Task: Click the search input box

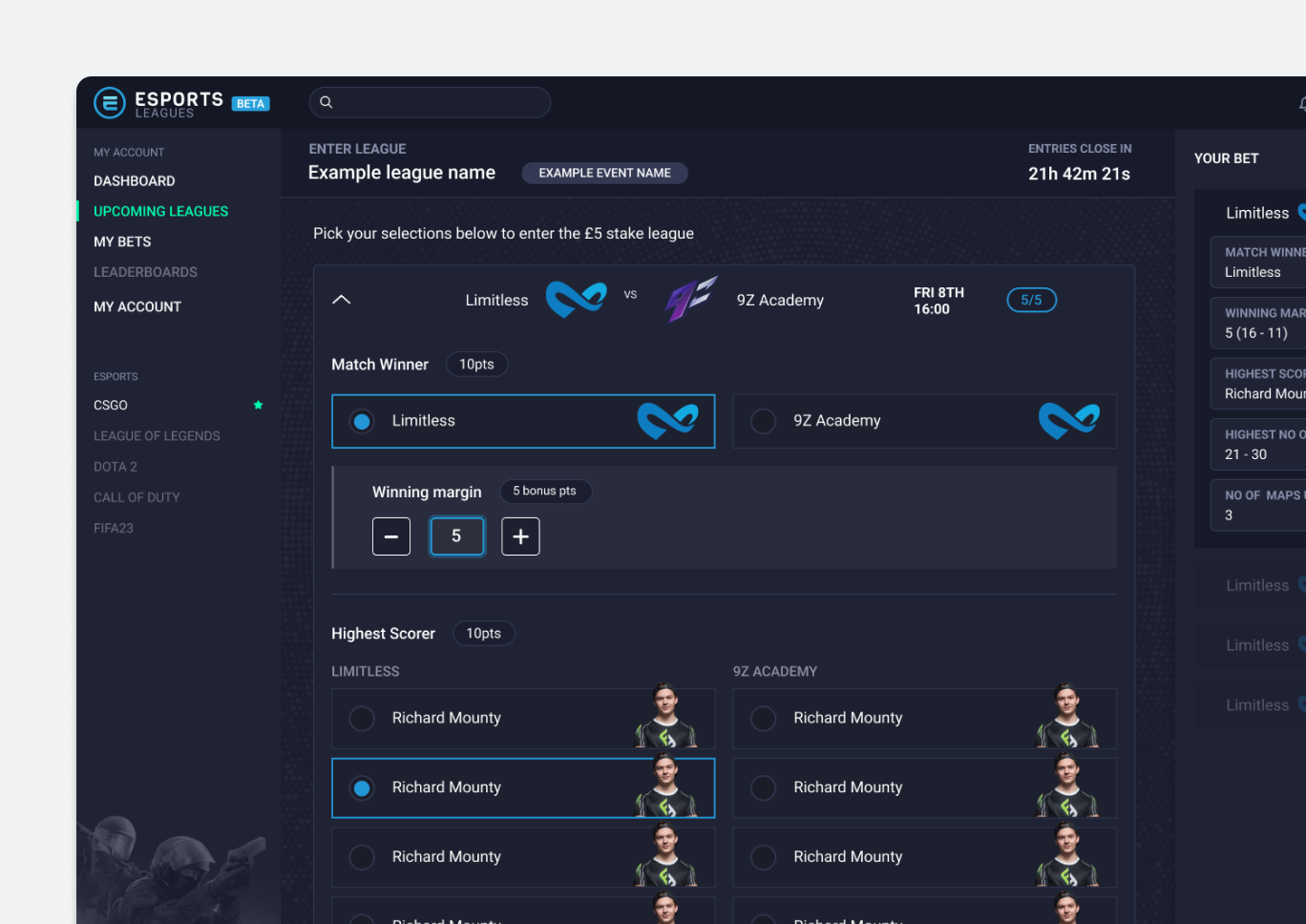Action: pyautogui.click(x=439, y=102)
